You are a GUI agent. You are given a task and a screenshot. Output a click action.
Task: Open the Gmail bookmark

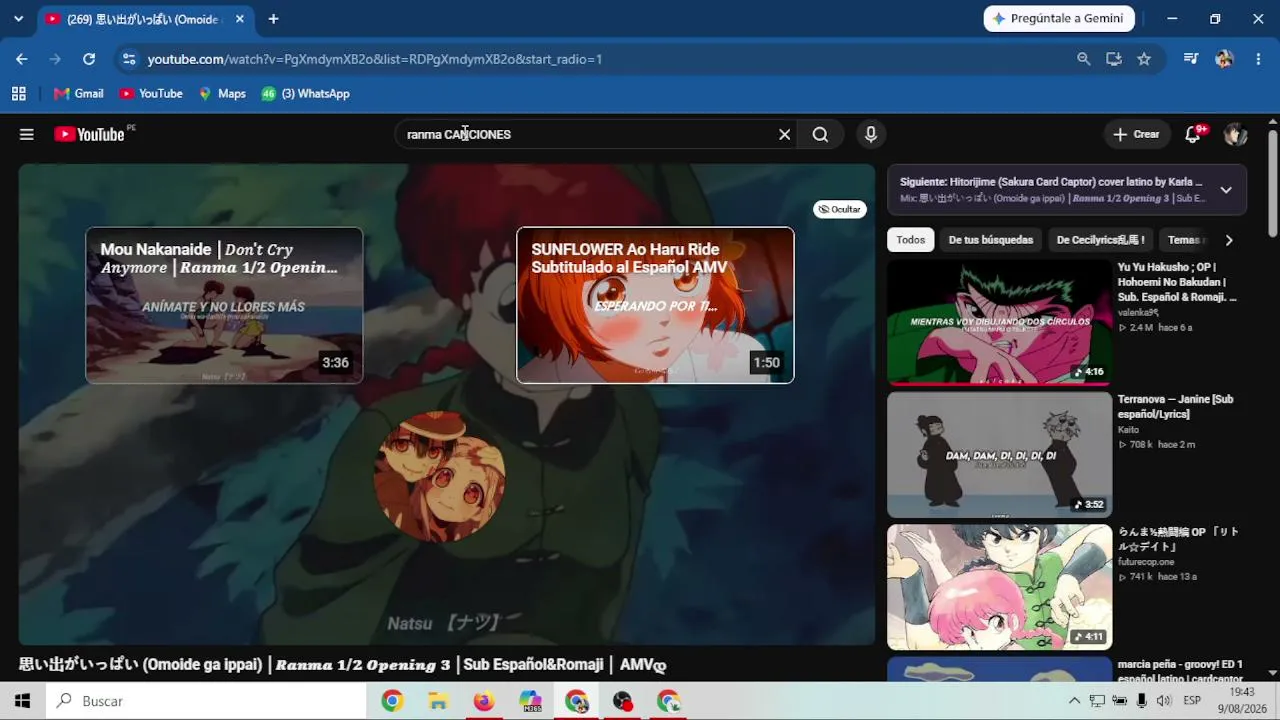pos(78,94)
